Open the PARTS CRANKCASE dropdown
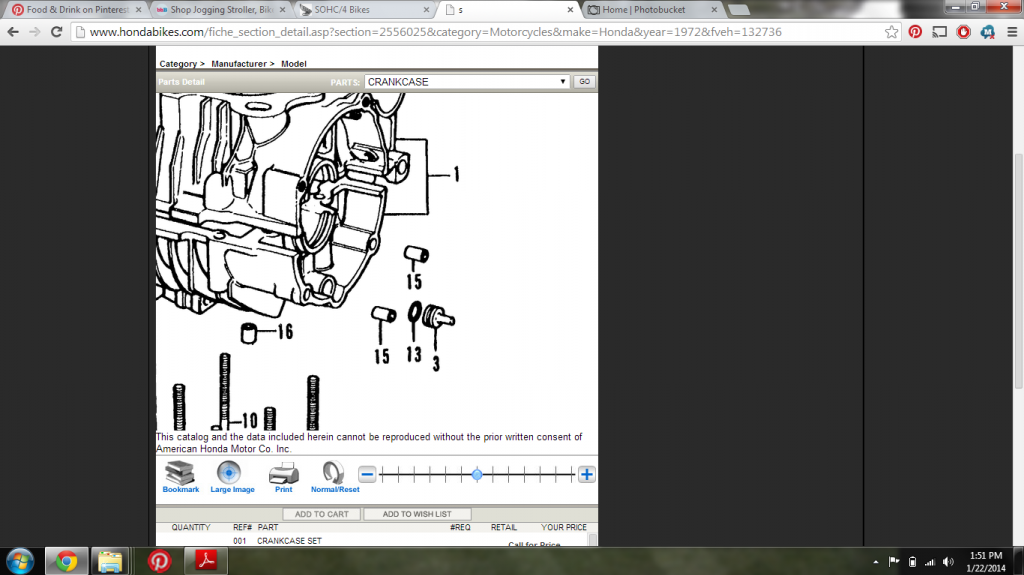 pyautogui.click(x=466, y=82)
